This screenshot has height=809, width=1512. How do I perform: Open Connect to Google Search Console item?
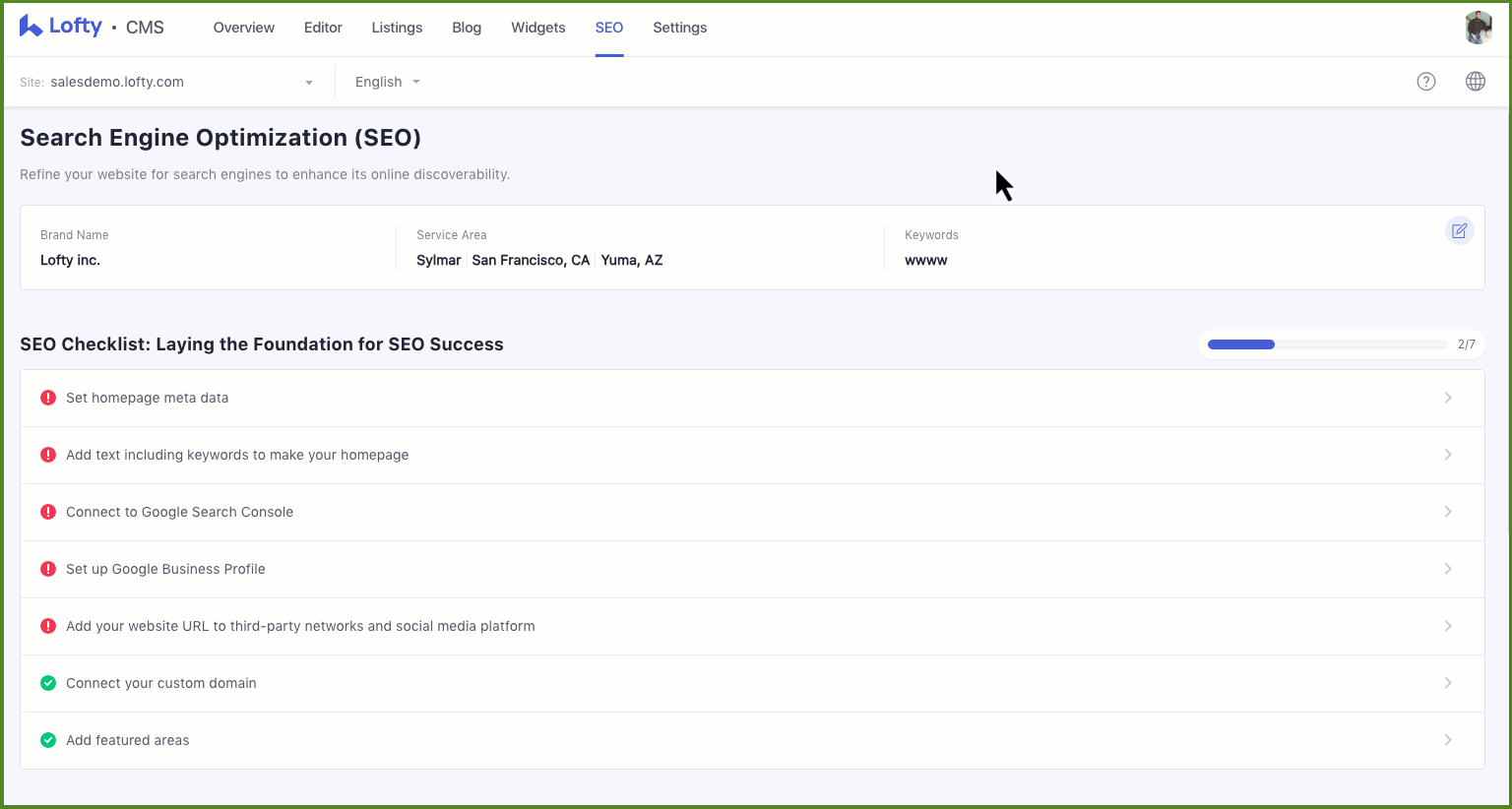(752, 512)
